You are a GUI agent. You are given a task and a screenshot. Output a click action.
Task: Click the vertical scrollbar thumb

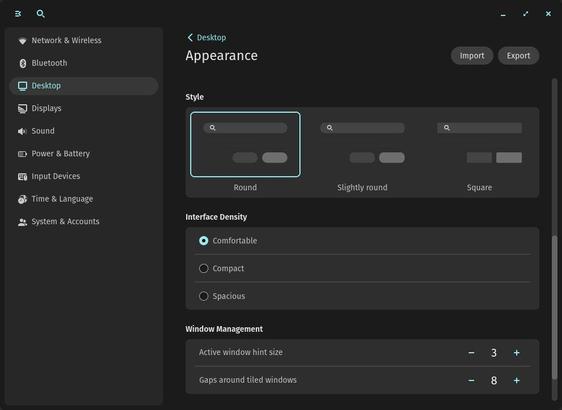pos(554,307)
